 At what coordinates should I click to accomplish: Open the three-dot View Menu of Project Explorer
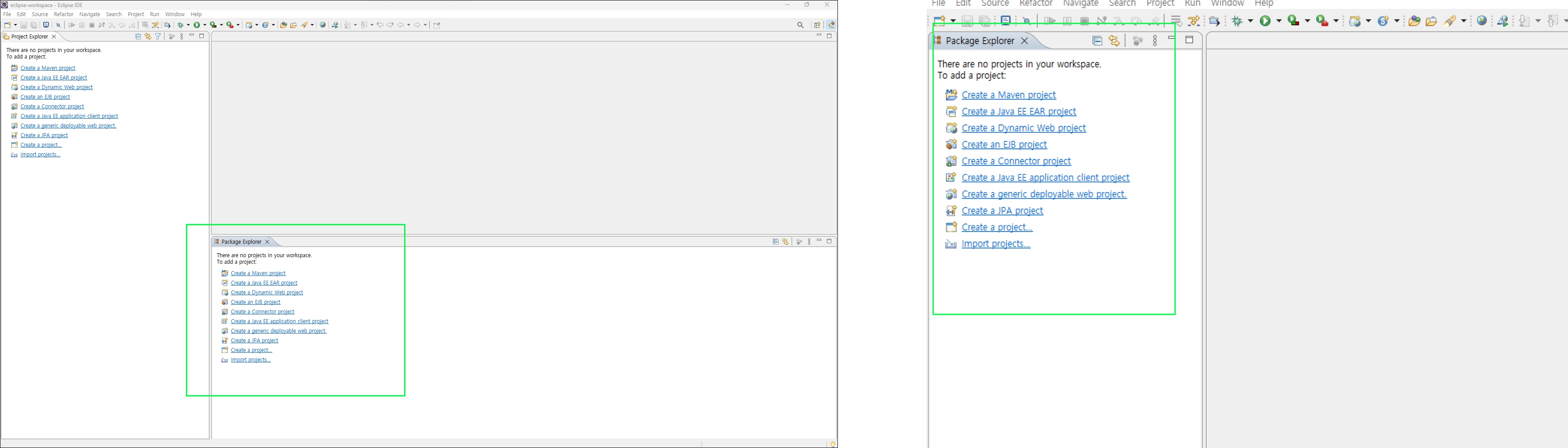tap(182, 37)
